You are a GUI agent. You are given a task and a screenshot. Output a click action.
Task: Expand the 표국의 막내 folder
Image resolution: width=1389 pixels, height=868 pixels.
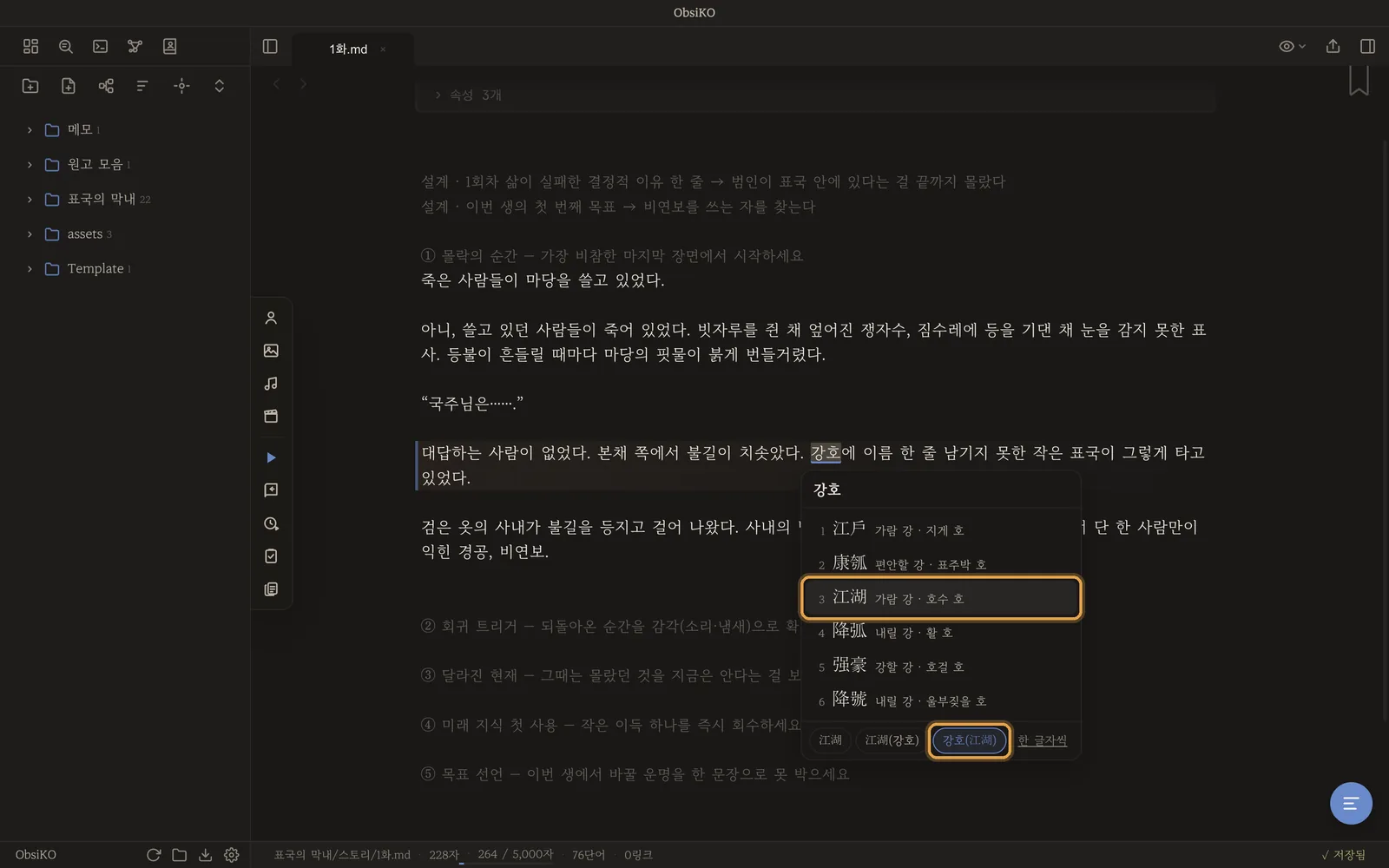pos(30,199)
